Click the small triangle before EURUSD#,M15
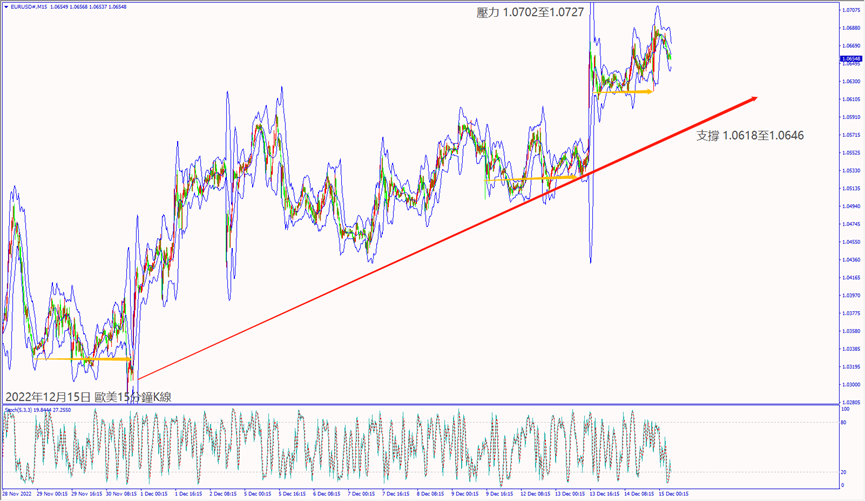 (5, 6)
